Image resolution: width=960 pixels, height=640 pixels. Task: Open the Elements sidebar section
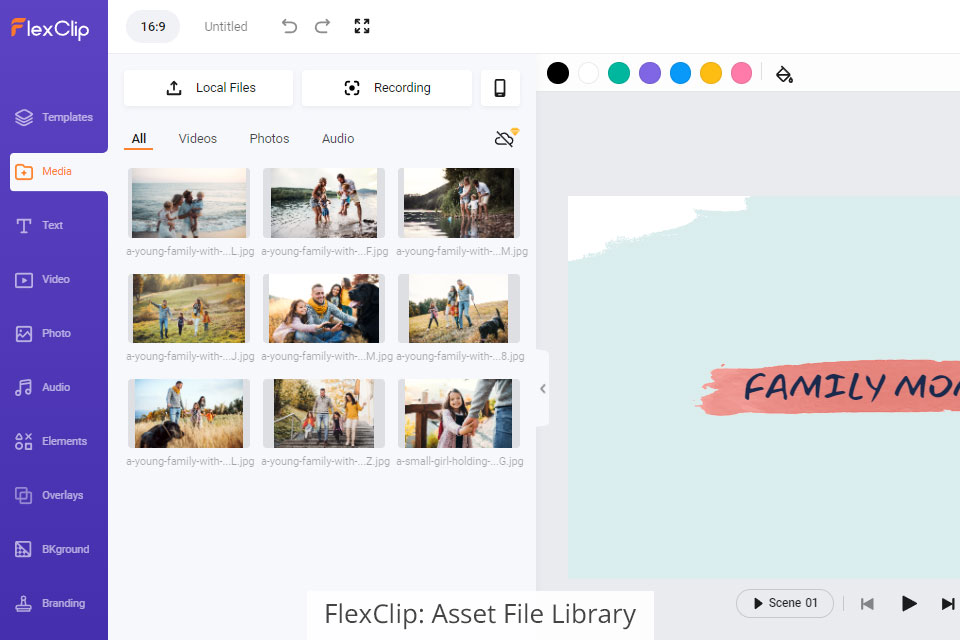click(x=51, y=441)
